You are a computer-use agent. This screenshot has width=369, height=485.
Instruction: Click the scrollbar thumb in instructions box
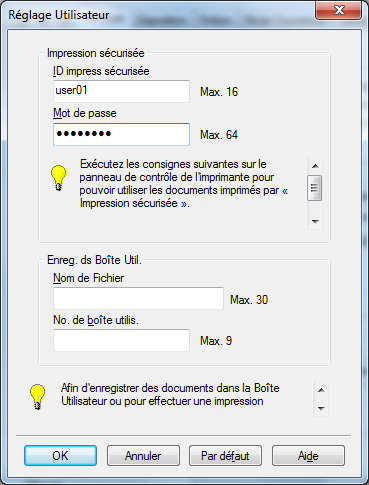coord(315,188)
